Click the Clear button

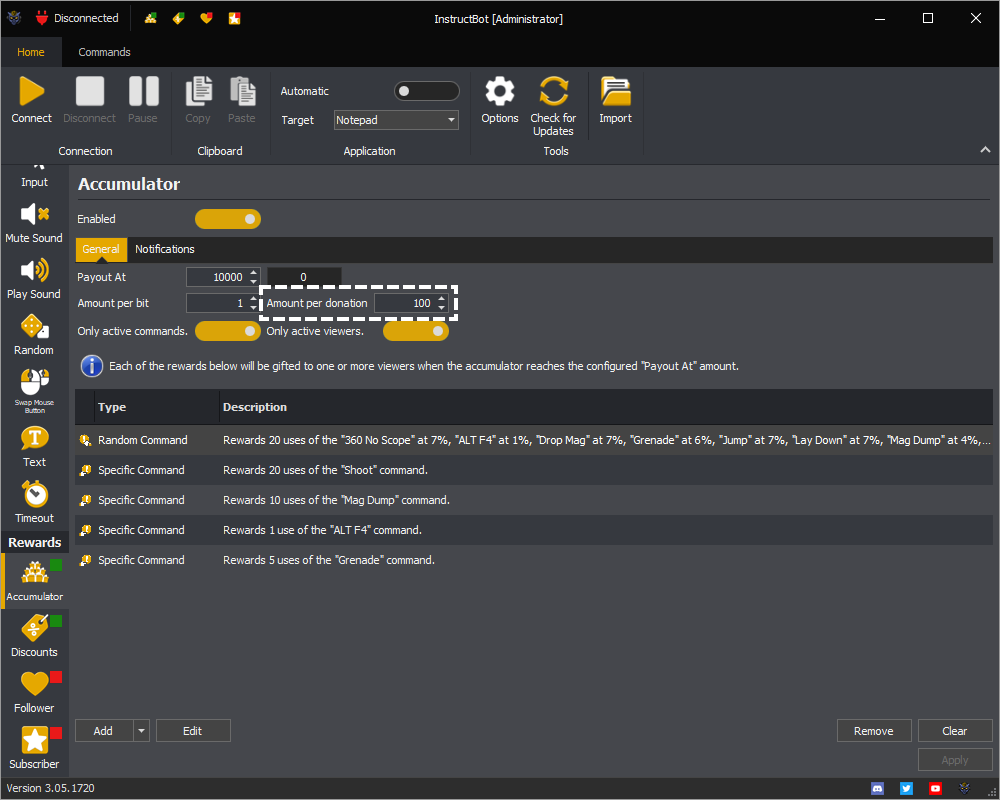tap(955, 731)
